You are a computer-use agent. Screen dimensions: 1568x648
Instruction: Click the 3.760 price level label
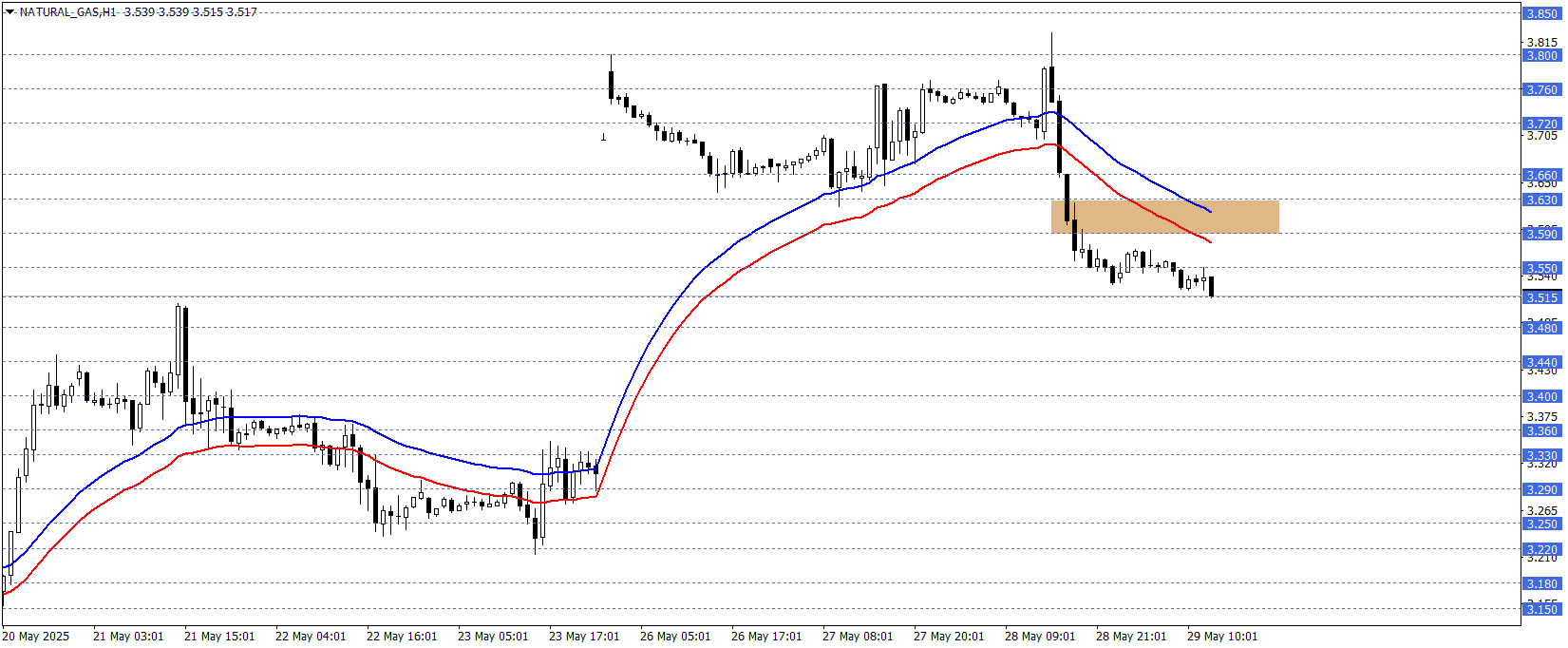click(1541, 90)
